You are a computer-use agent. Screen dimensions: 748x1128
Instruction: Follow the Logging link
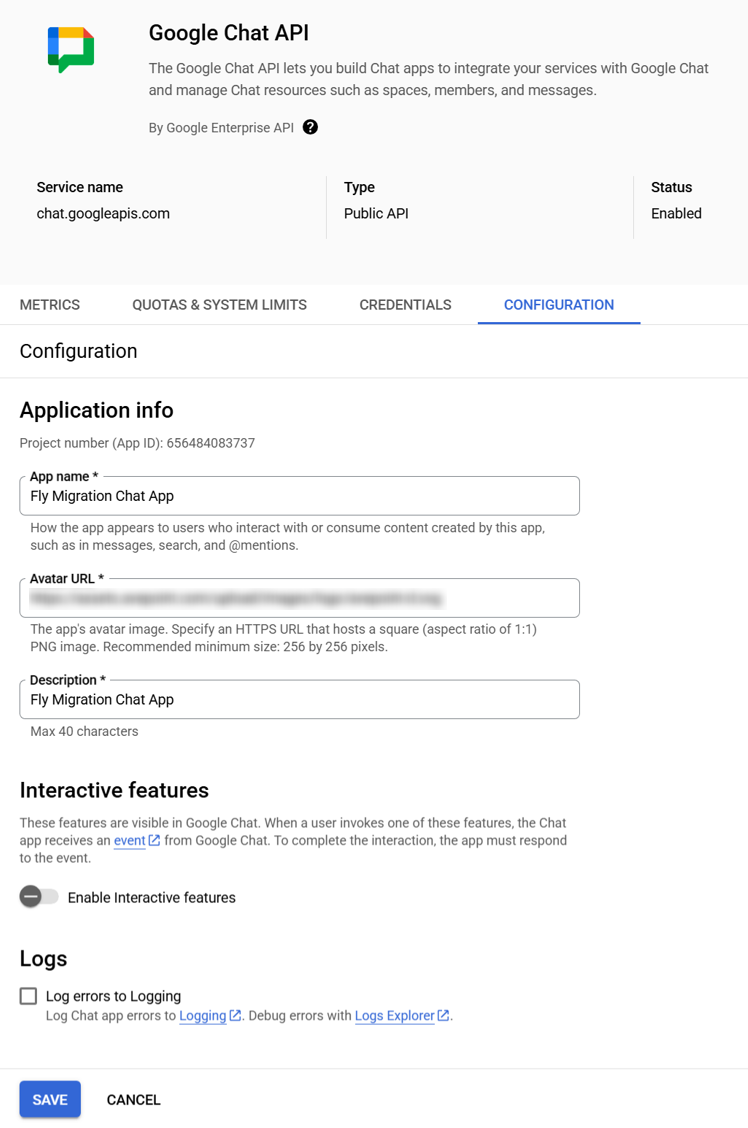(202, 1016)
